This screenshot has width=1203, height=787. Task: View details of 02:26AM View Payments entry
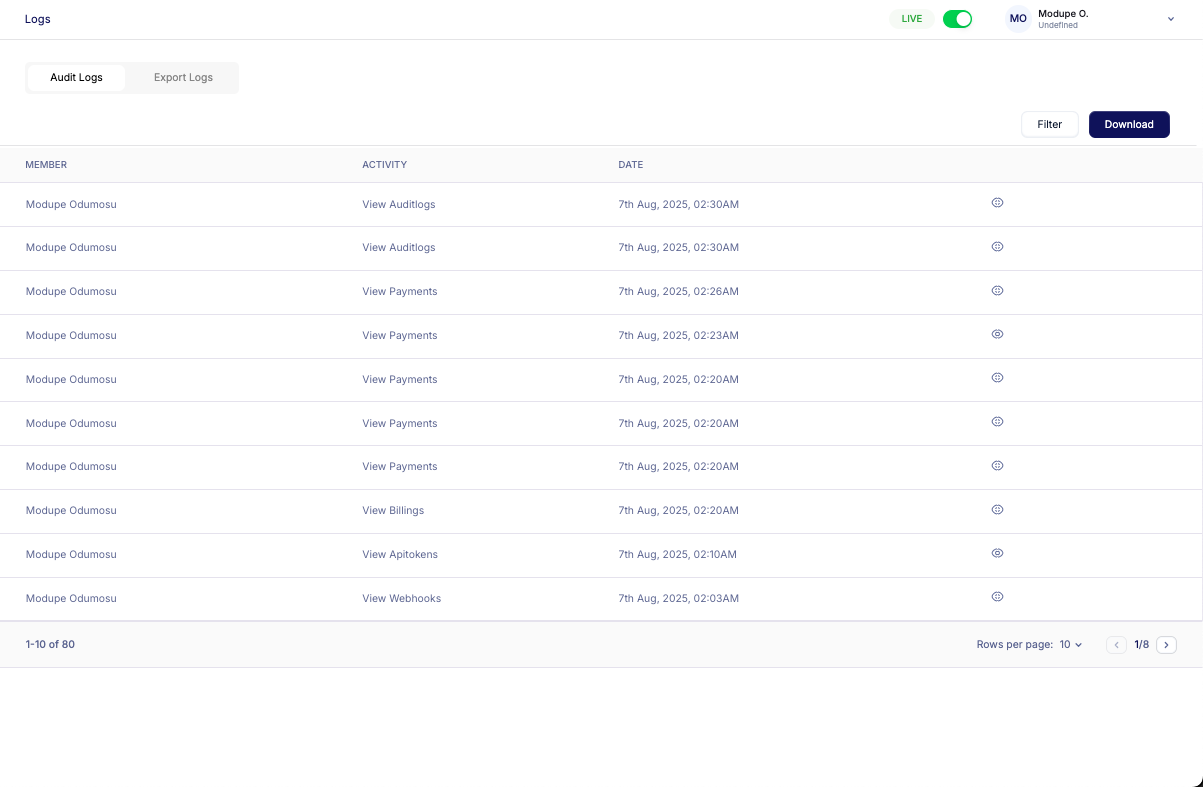click(x=997, y=291)
